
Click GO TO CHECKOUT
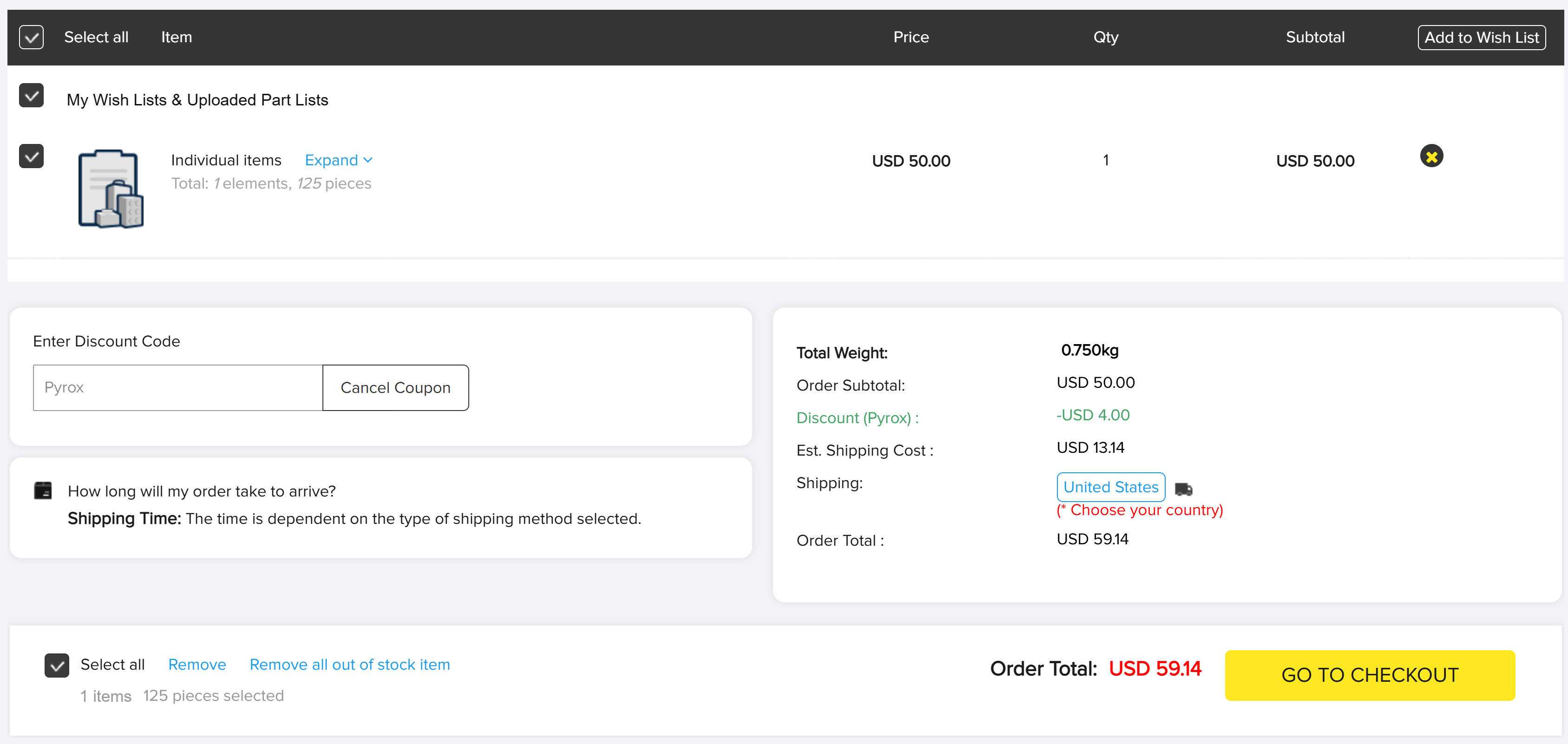click(1370, 675)
